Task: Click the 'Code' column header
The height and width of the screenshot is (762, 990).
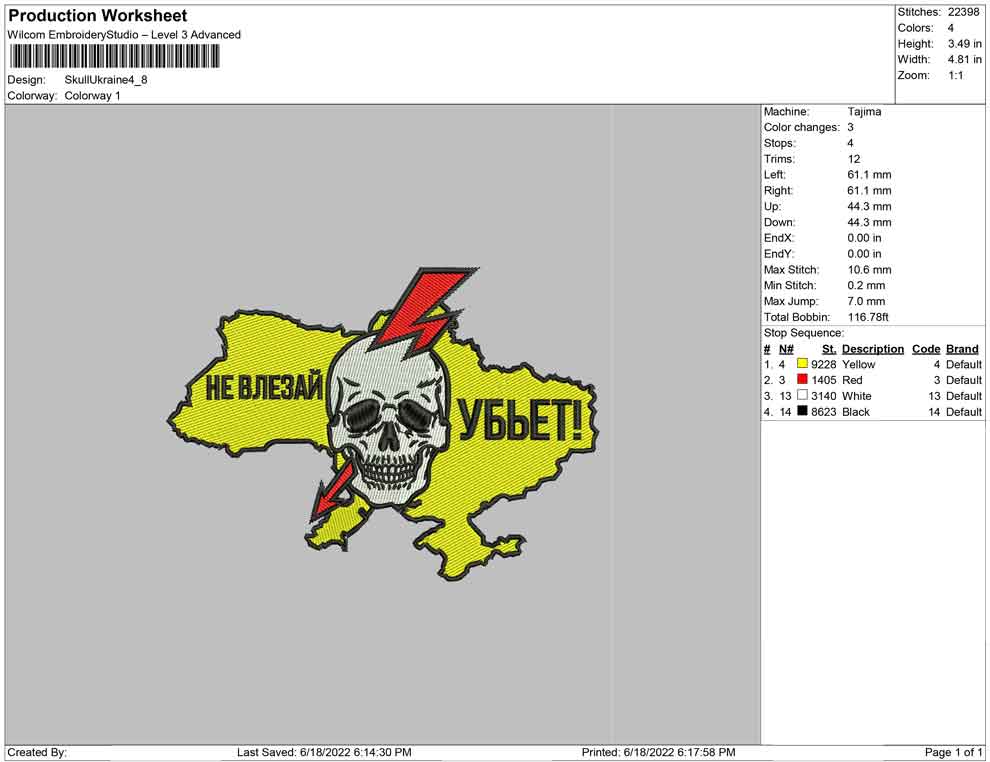Action: coord(926,349)
